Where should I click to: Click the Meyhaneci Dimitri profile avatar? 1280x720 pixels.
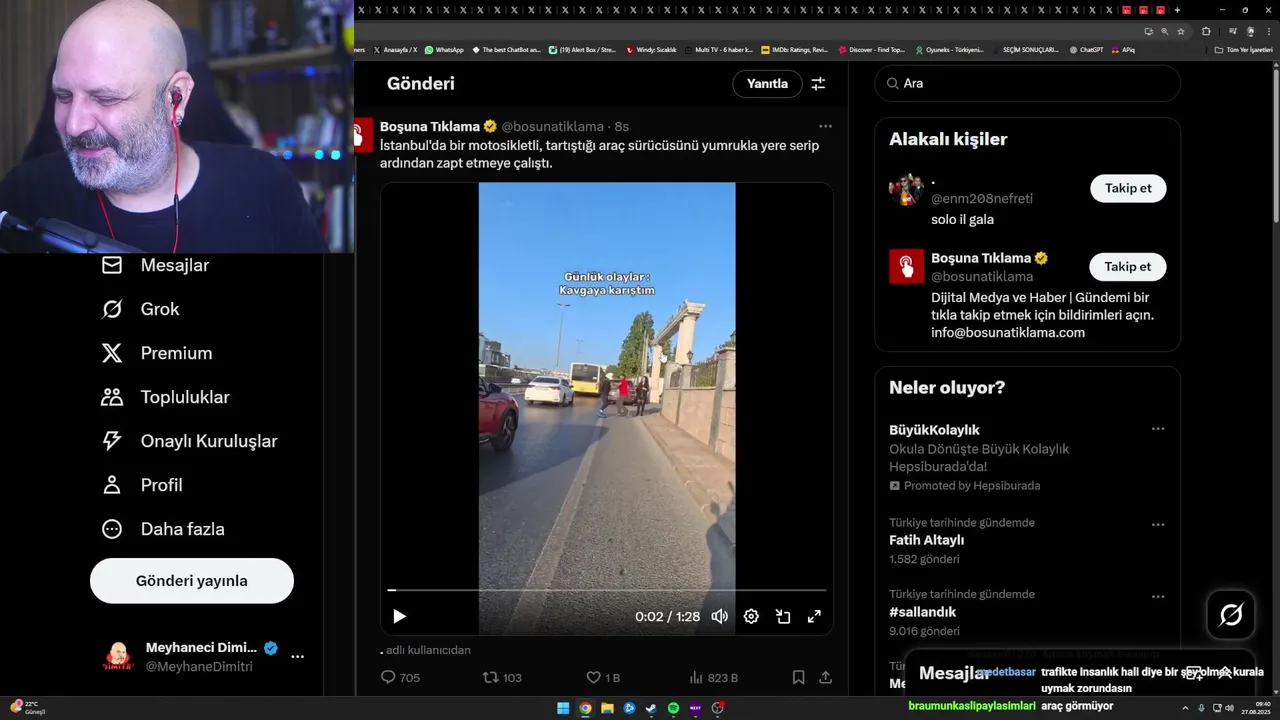coord(118,657)
